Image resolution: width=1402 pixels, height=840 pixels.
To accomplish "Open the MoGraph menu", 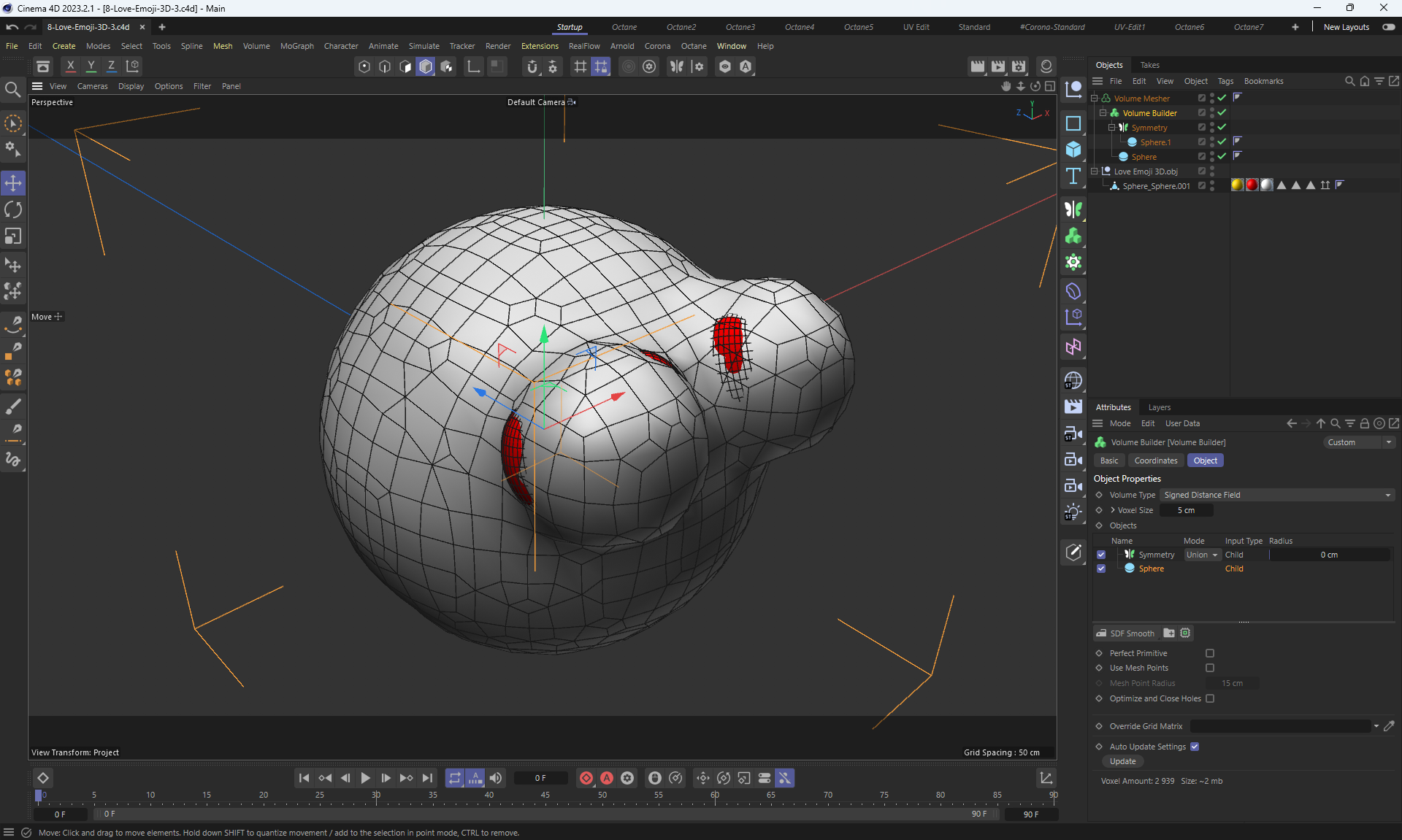I will click(x=296, y=46).
